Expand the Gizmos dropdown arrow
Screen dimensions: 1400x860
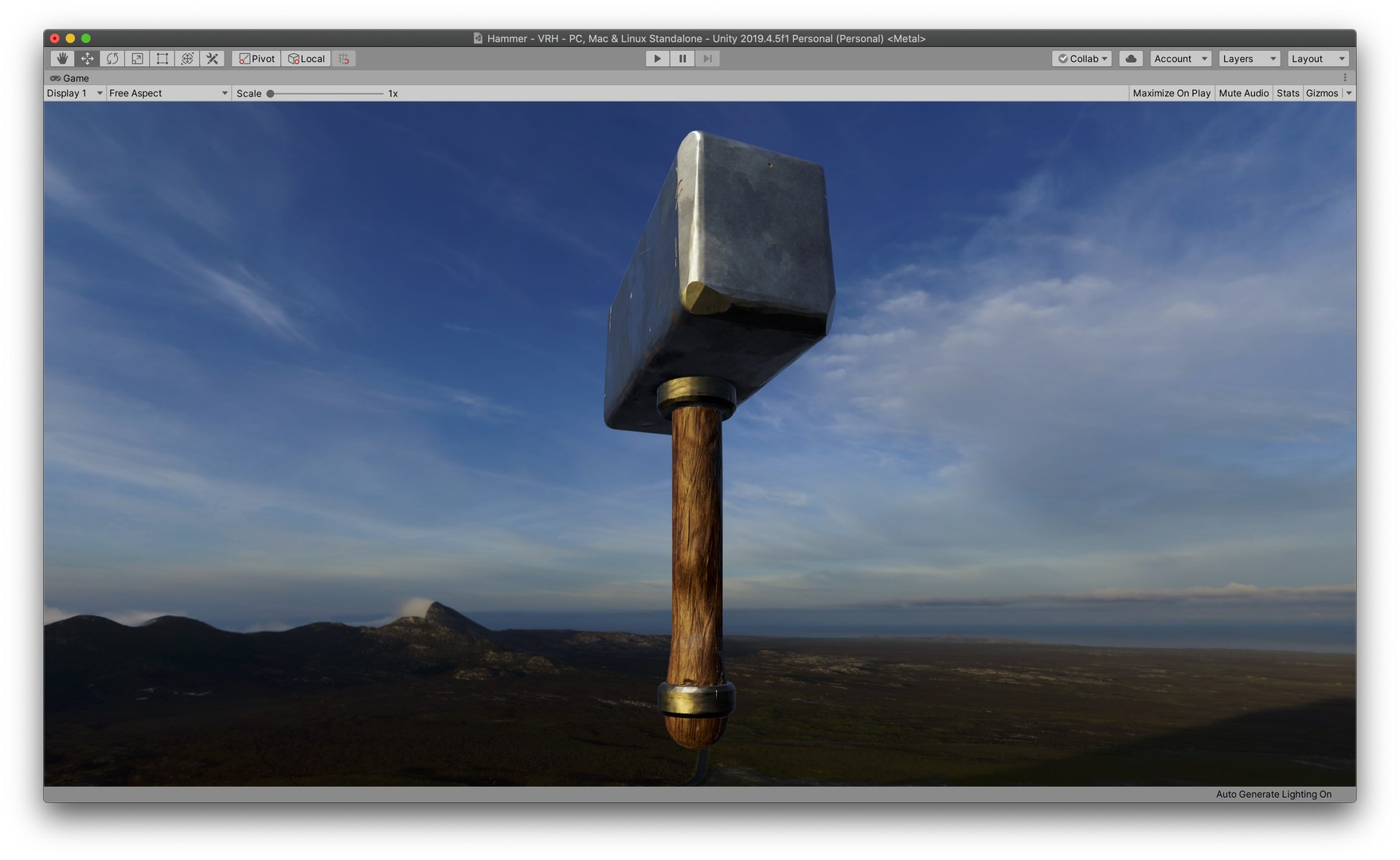(x=1349, y=93)
